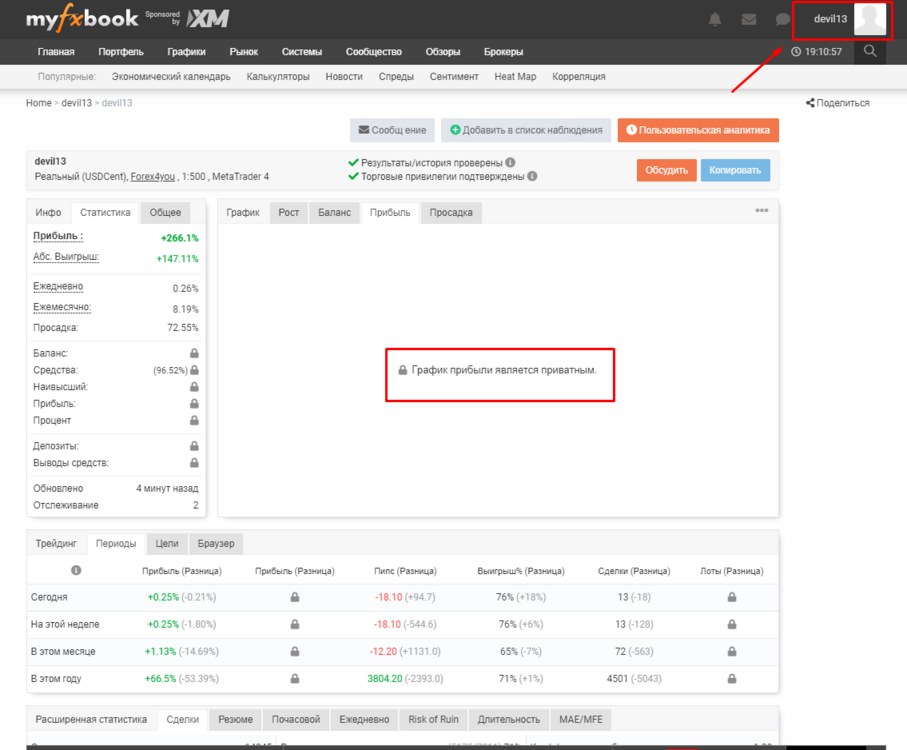Click the lock icon beside Баланс
Screen dimensions: 907x750
(194, 353)
